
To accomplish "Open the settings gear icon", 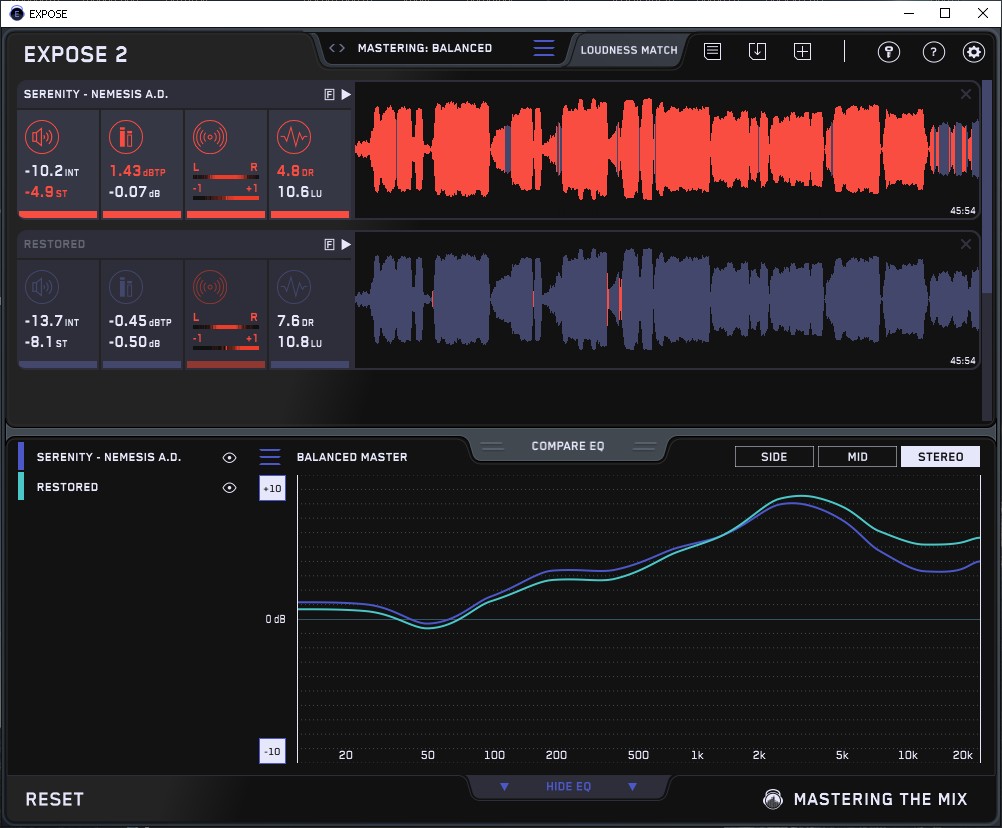I will tap(973, 52).
